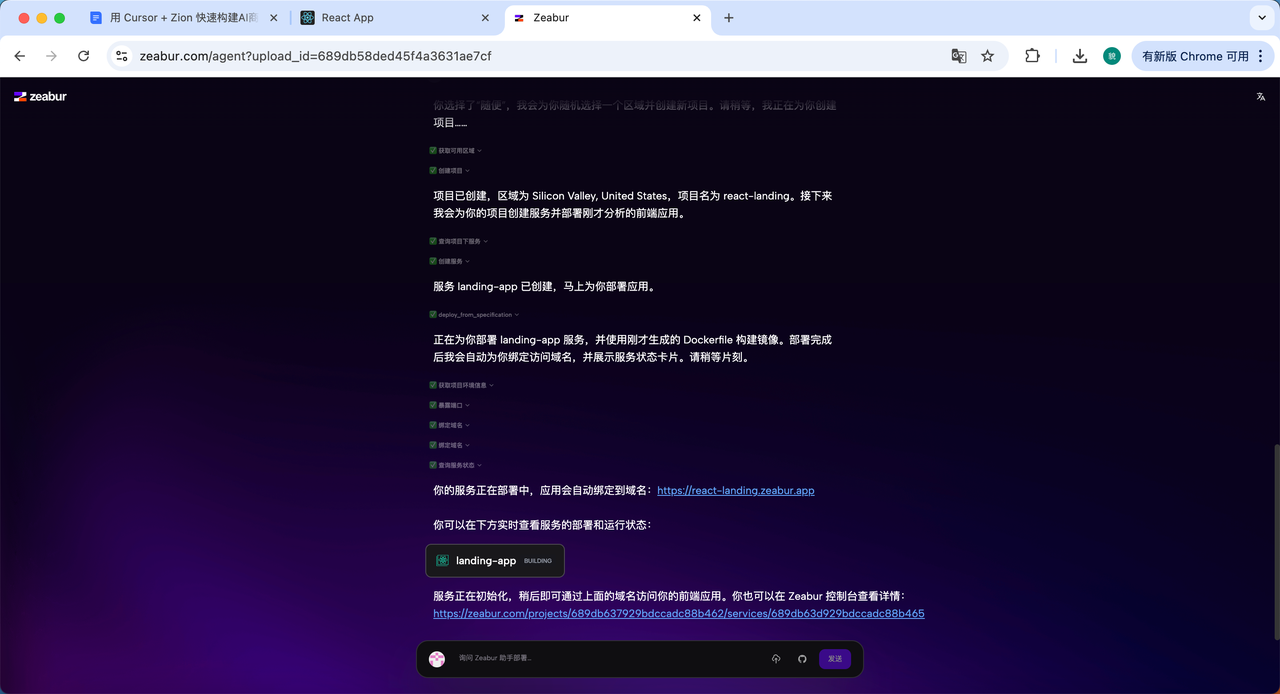Click the page vertical scrollbar thumb
This screenshot has height=694, width=1280.
click(x=1276, y=540)
